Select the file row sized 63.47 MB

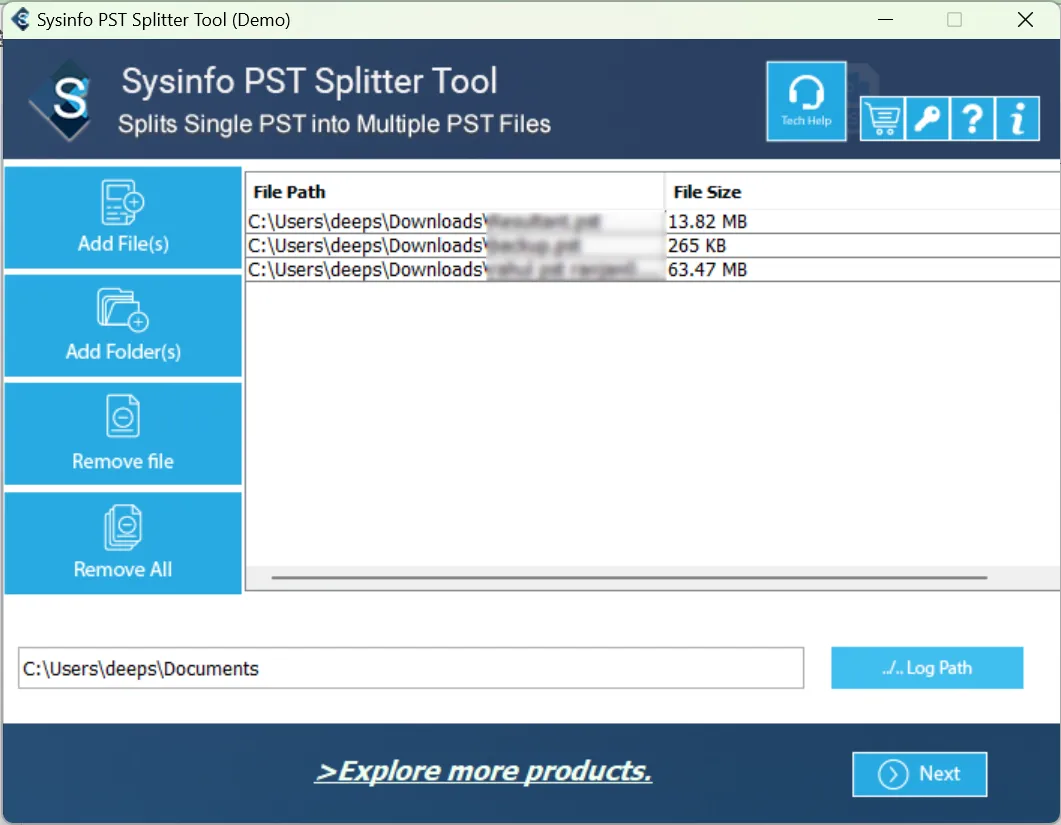[653, 269]
